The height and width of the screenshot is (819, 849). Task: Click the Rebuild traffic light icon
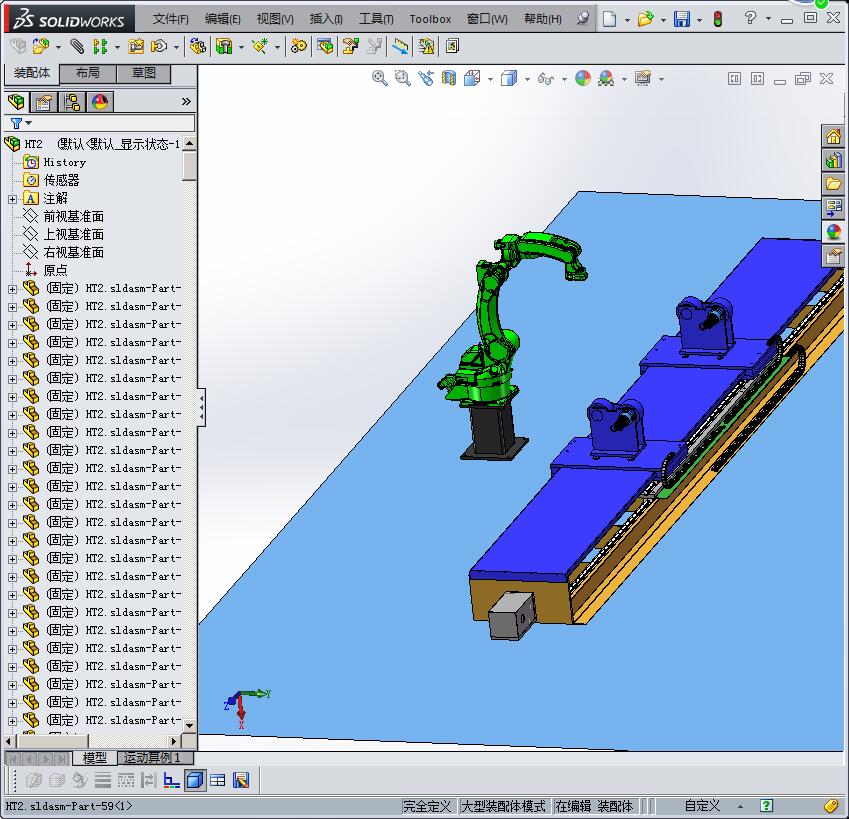(718, 19)
